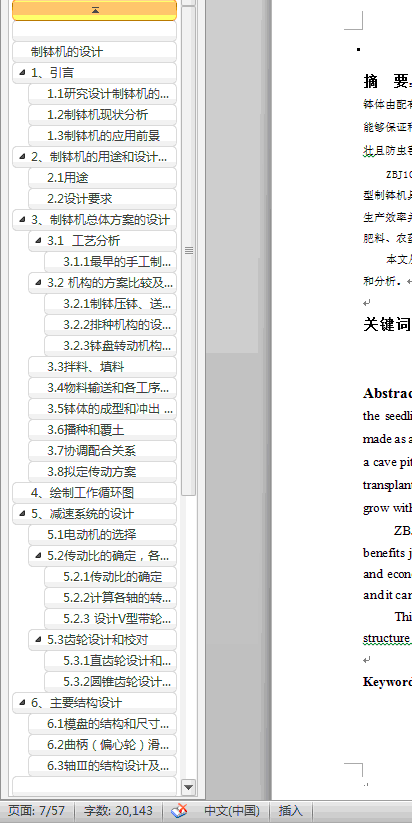Screen dimensions: 412x823
Task: Click the 关键词 heading in document
Action: pyautogui.click(x=387, y=324)
